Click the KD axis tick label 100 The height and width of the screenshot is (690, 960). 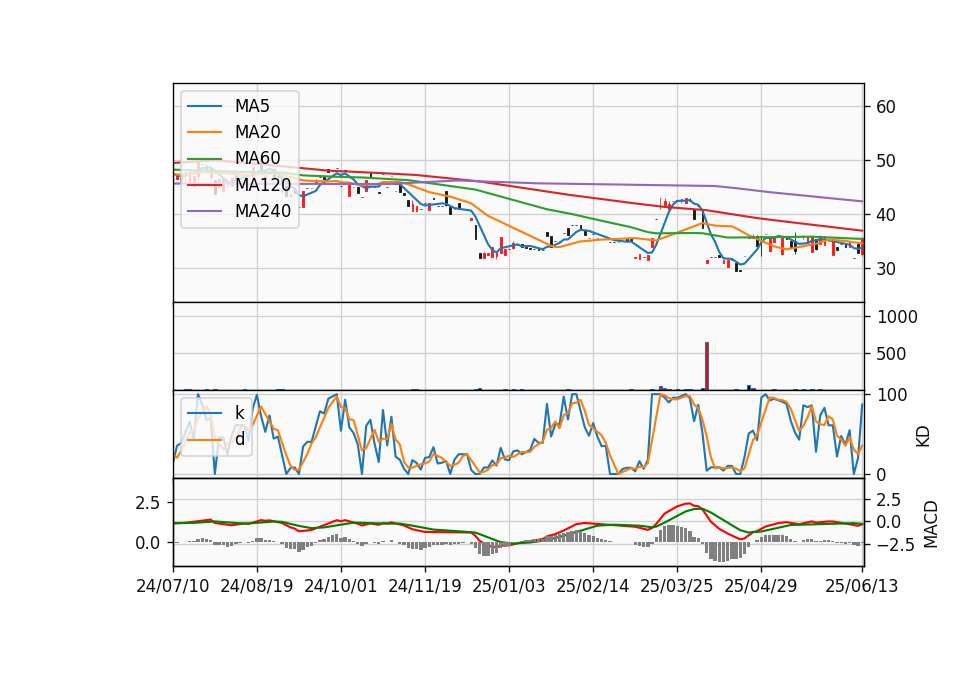pos(891,395)
